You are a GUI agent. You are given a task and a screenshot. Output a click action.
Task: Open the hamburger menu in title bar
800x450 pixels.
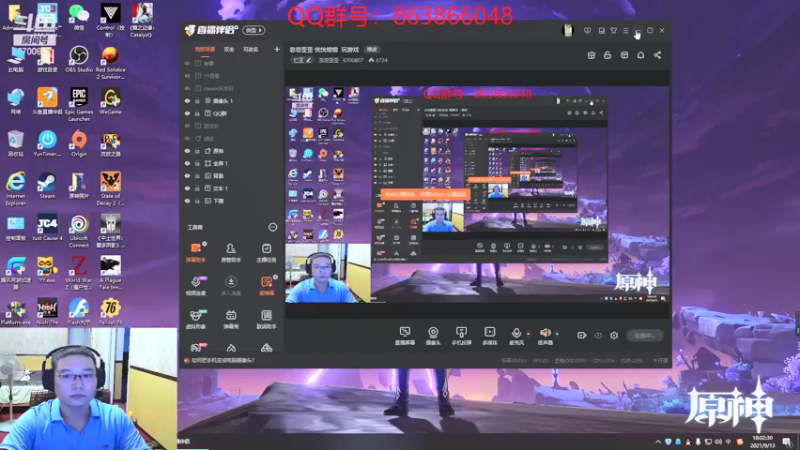tap(626, 31)
